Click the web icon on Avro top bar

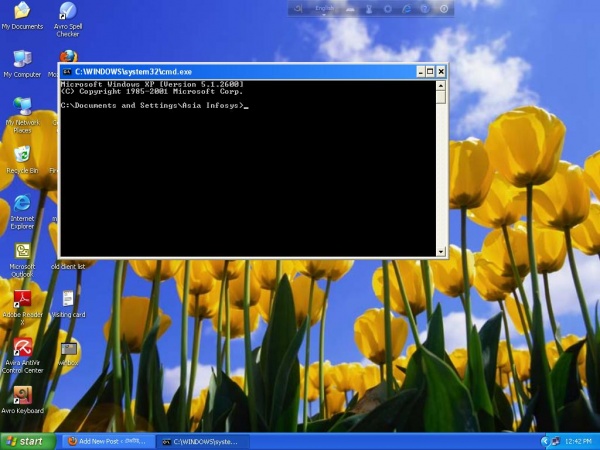pyautogui.click(x=406, y=9)
